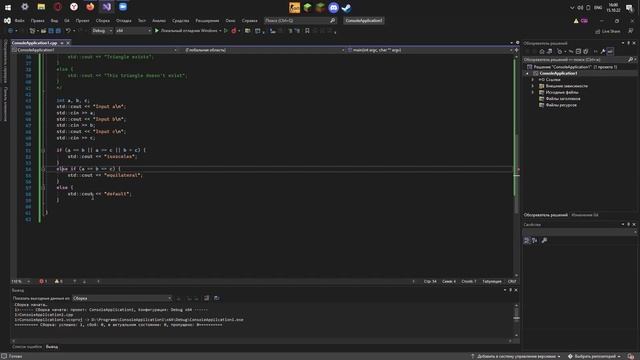
Task: Close the ConsoleApplication1.cpp tab
Action: point(68,43)
